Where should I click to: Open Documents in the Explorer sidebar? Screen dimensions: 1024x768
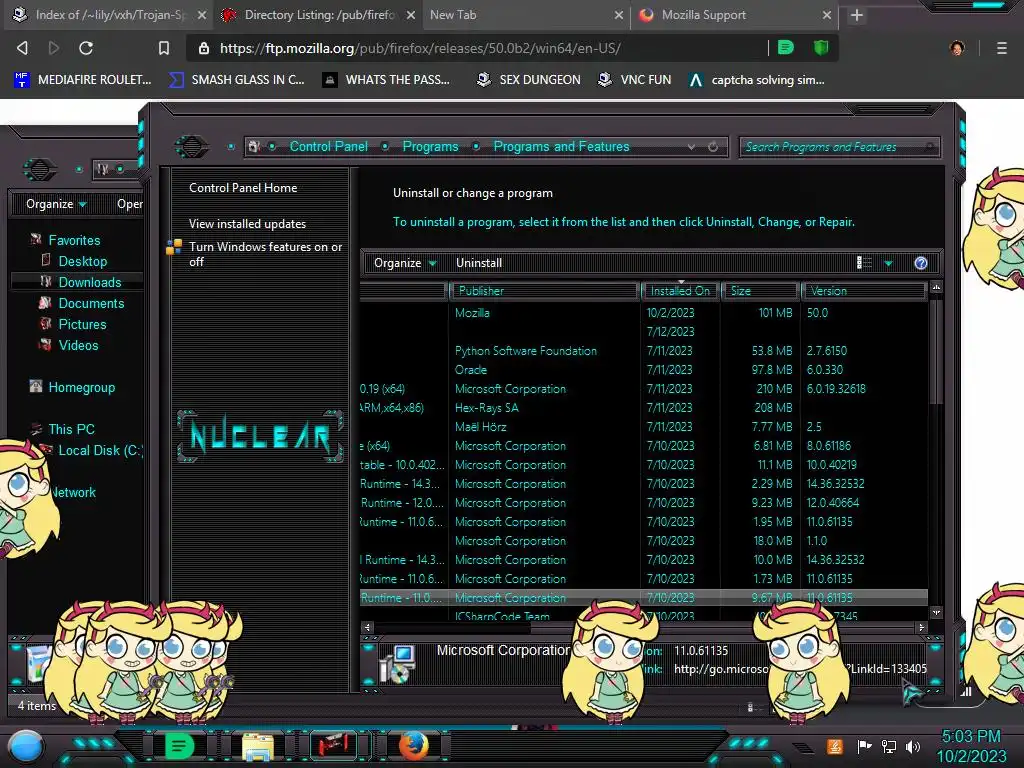[91, 303]
